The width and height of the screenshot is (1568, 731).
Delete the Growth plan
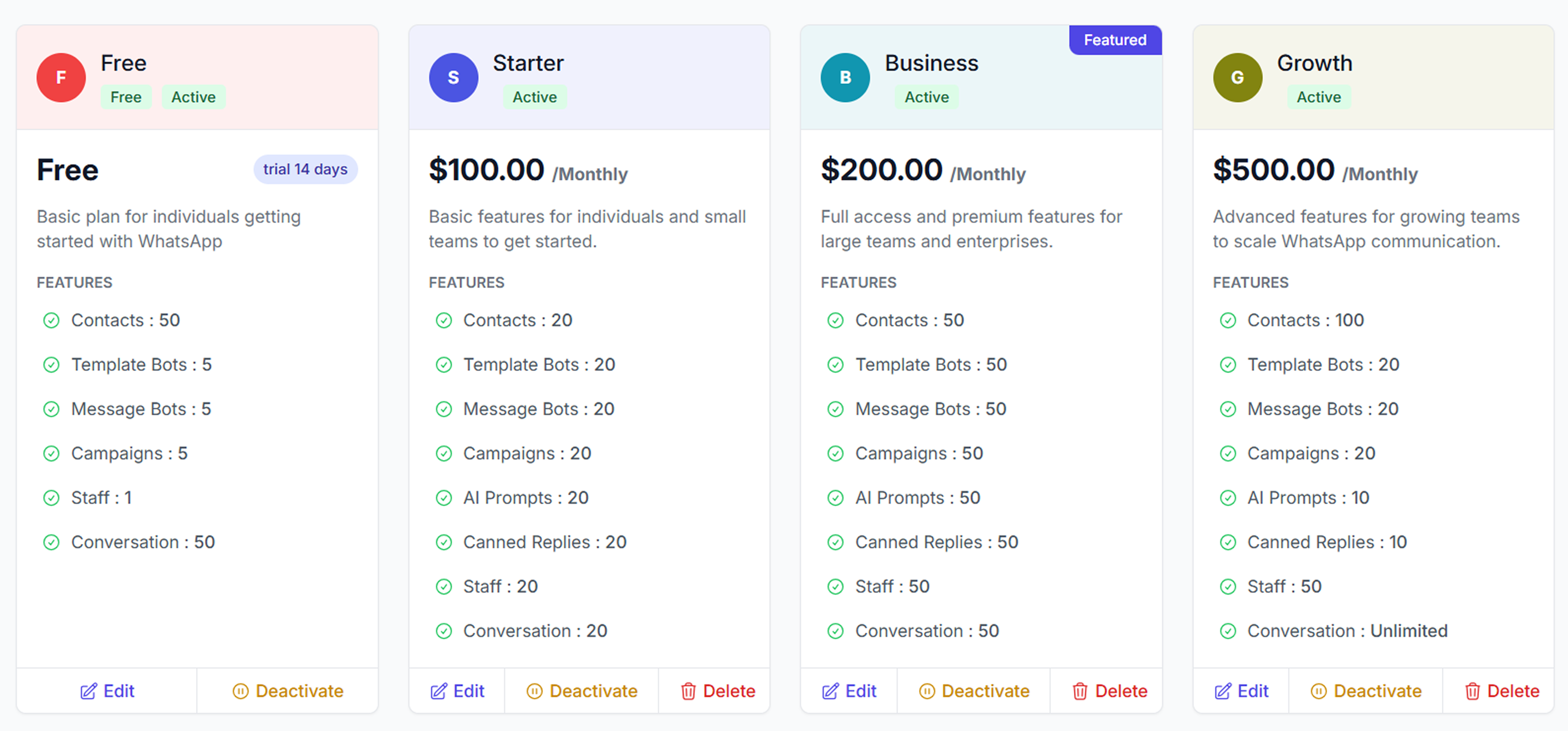tap(1501, 691)
